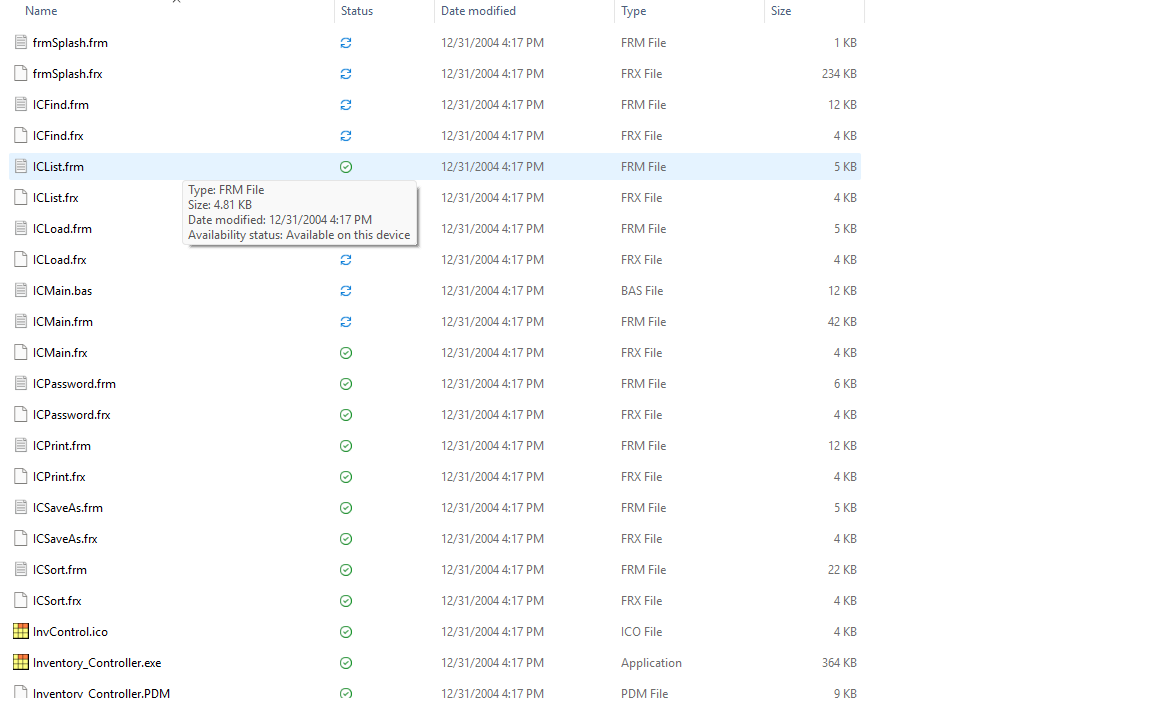The image size is (1155, 702).
Task: Collapse sort arrow above the Name column
Action: point(177,2)
